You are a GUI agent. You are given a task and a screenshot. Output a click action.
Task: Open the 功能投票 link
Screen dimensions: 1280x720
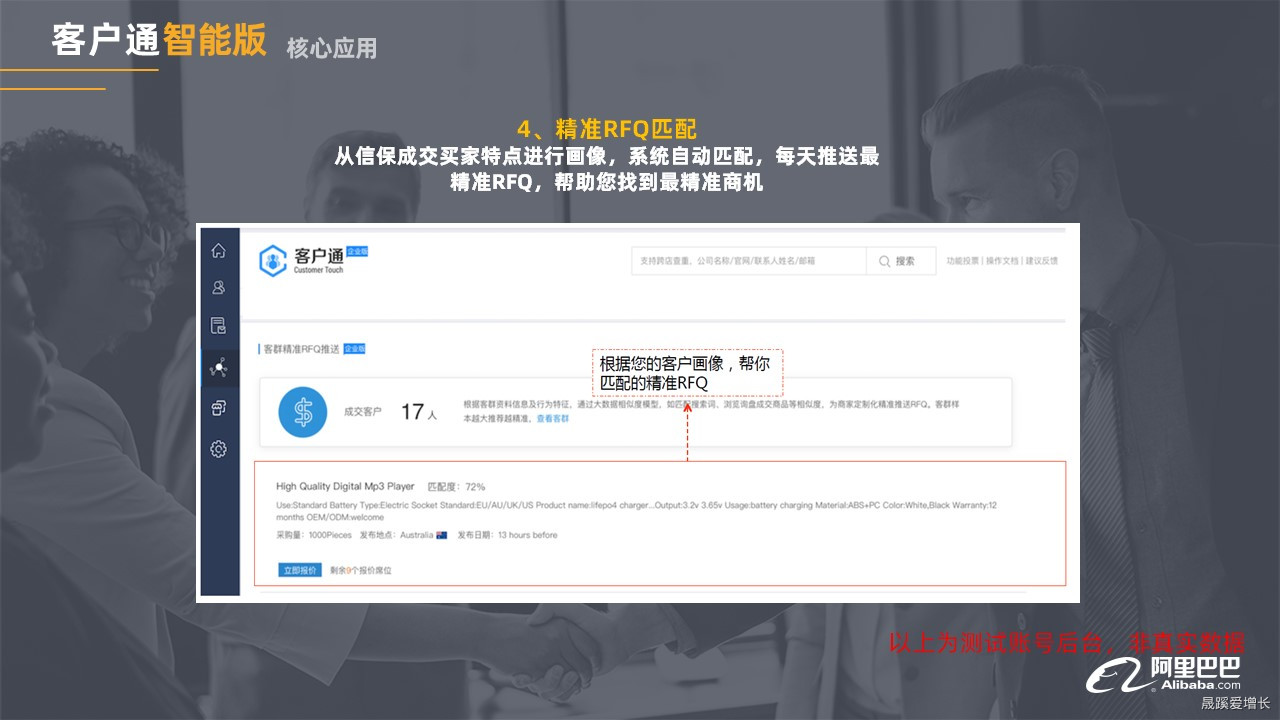click(963, 261)
